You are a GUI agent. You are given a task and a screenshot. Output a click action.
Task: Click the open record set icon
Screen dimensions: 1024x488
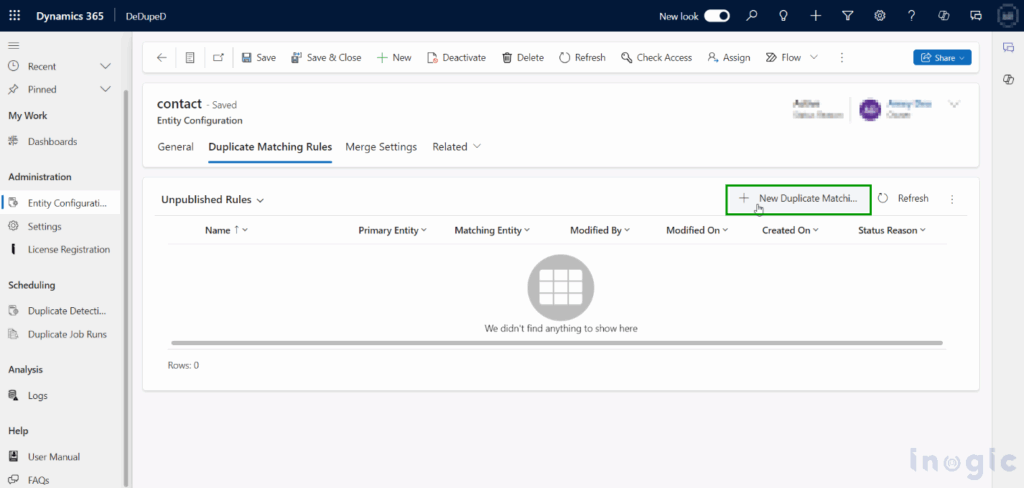pyautogui.click(x=190, y=57)
